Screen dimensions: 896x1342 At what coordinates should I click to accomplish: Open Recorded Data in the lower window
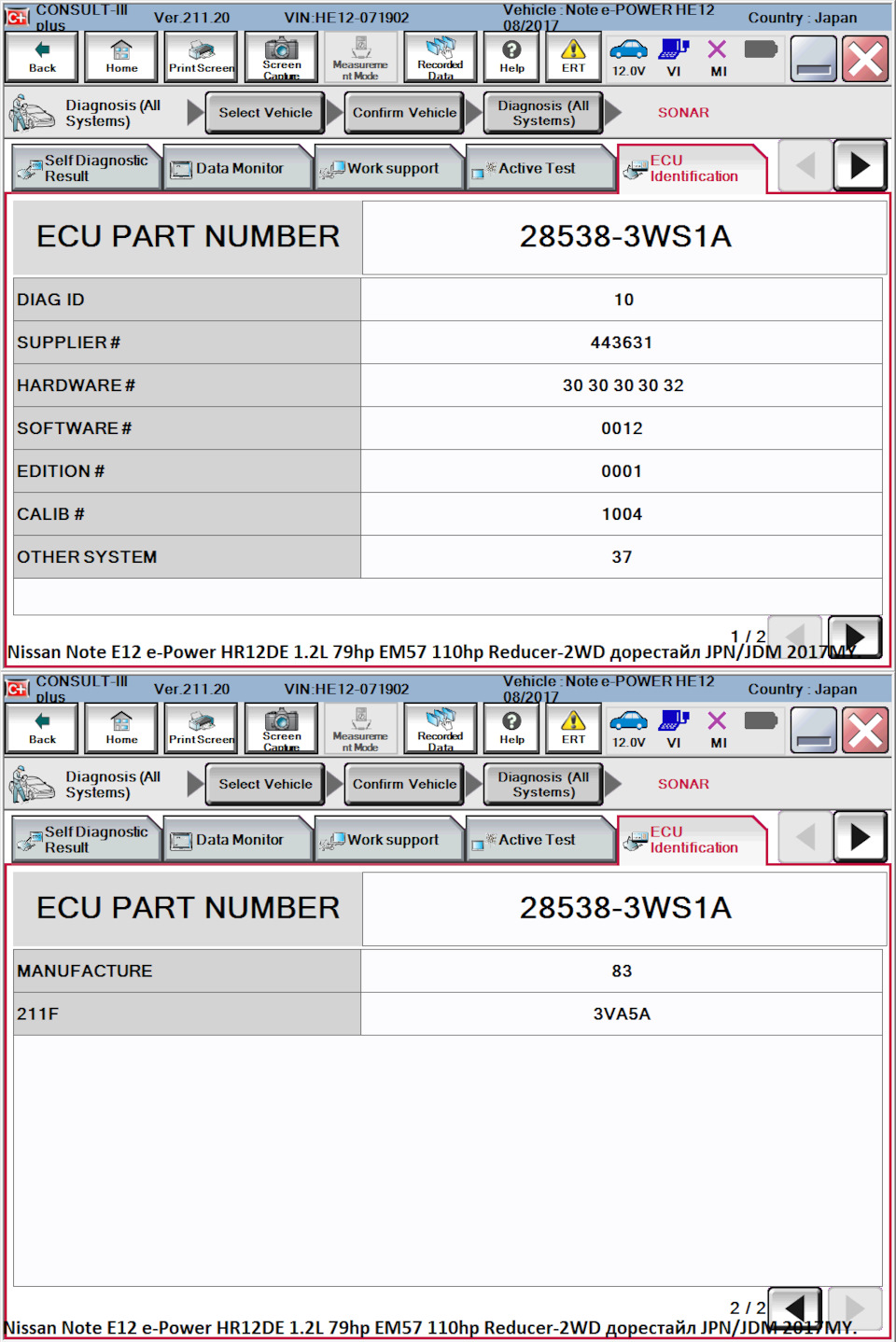441,728
